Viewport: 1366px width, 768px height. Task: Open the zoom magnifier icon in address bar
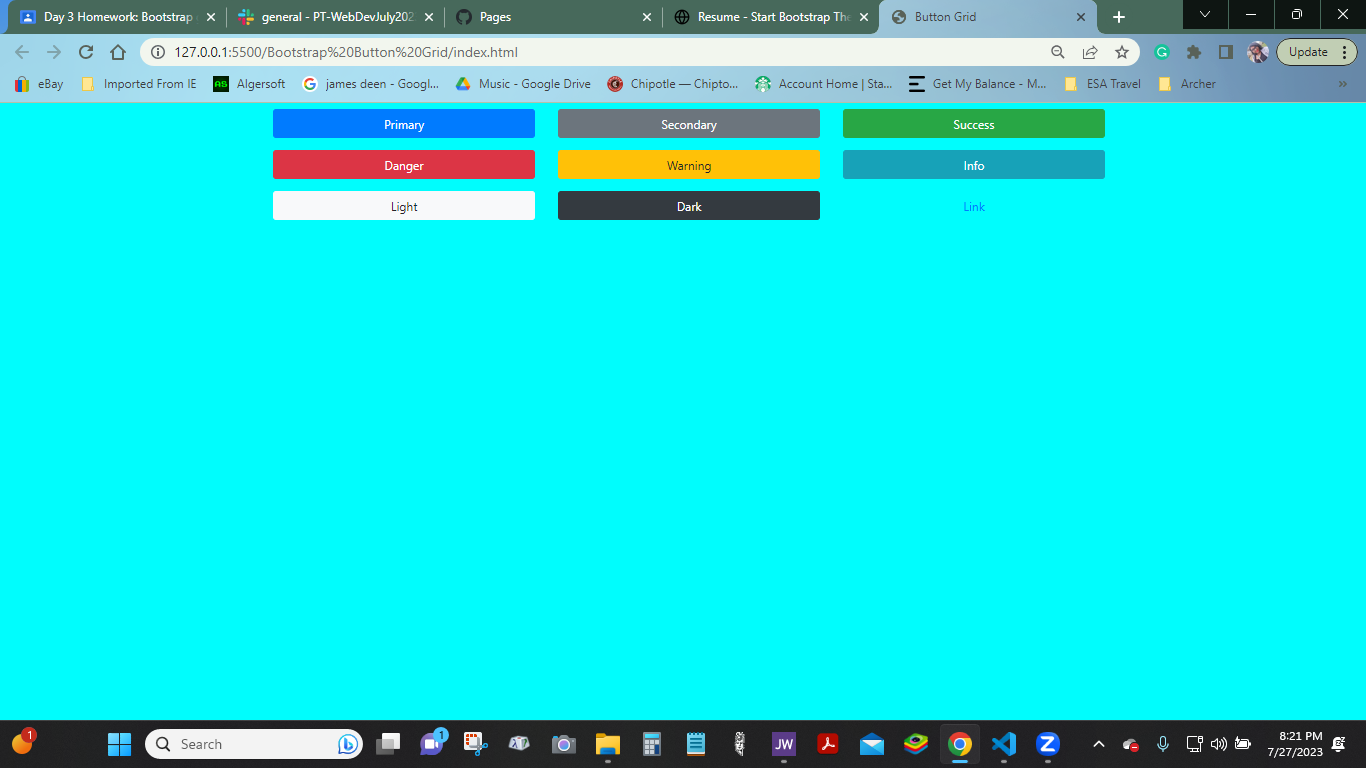pos(1058,52)
